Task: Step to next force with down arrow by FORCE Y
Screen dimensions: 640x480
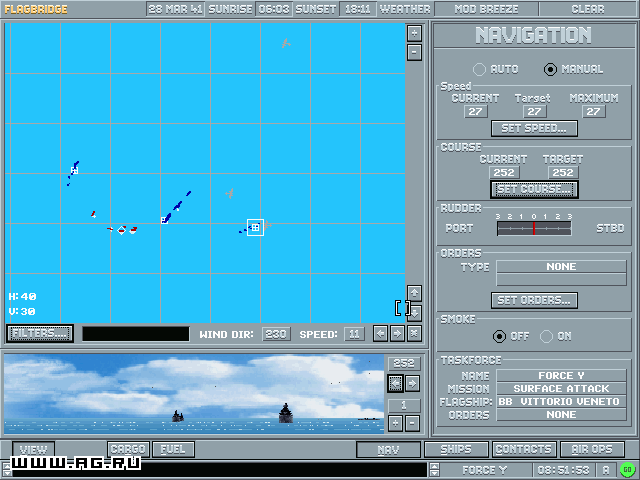Action: click(435, 473)
